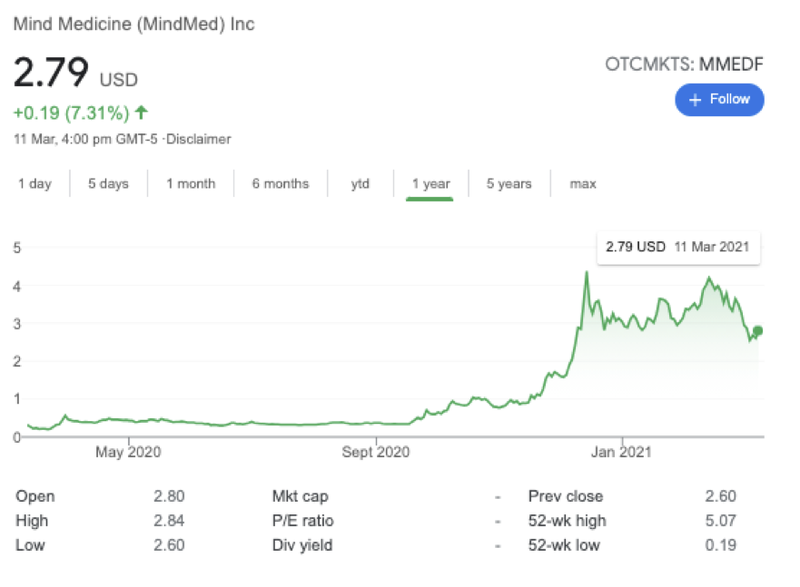This screenshot has height=587, width=800.
Task: Click the large 2.79 price figure
Action: coord(51,72)
